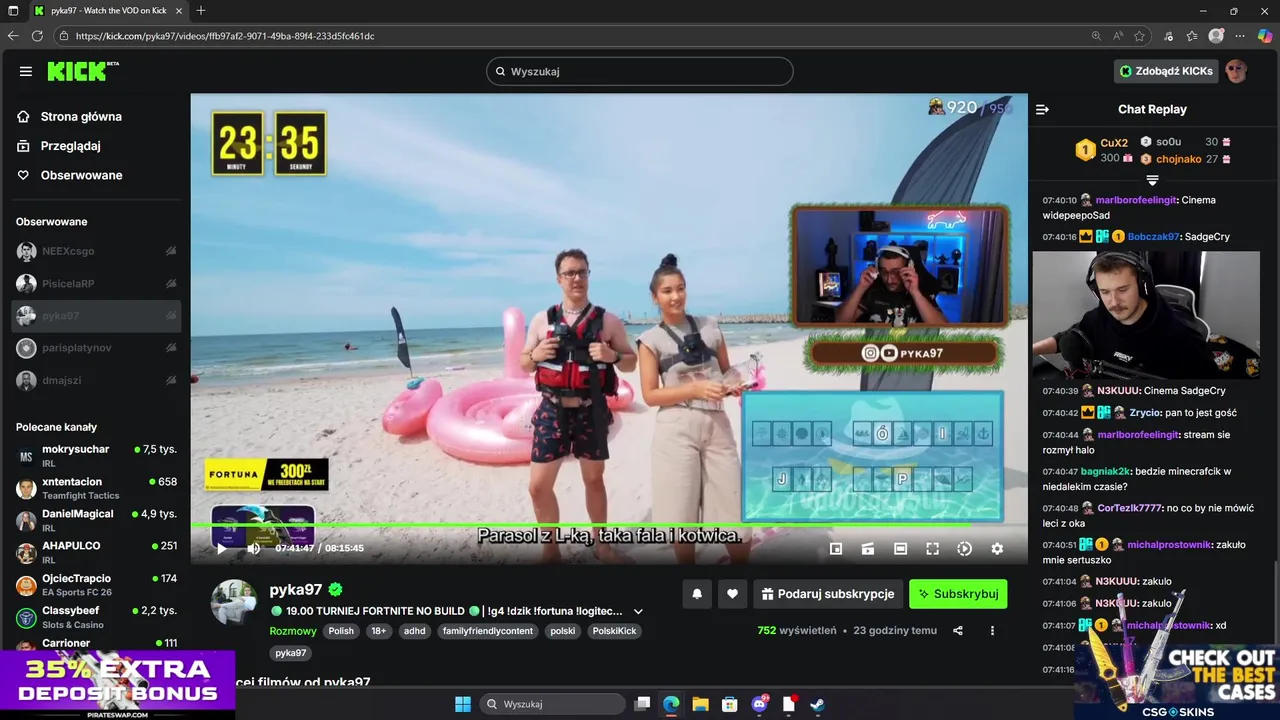Open playback speed control
Image resolution: width=1280 pixels, height=720 pixels.
pyautogui.click(x=964, y=548)
